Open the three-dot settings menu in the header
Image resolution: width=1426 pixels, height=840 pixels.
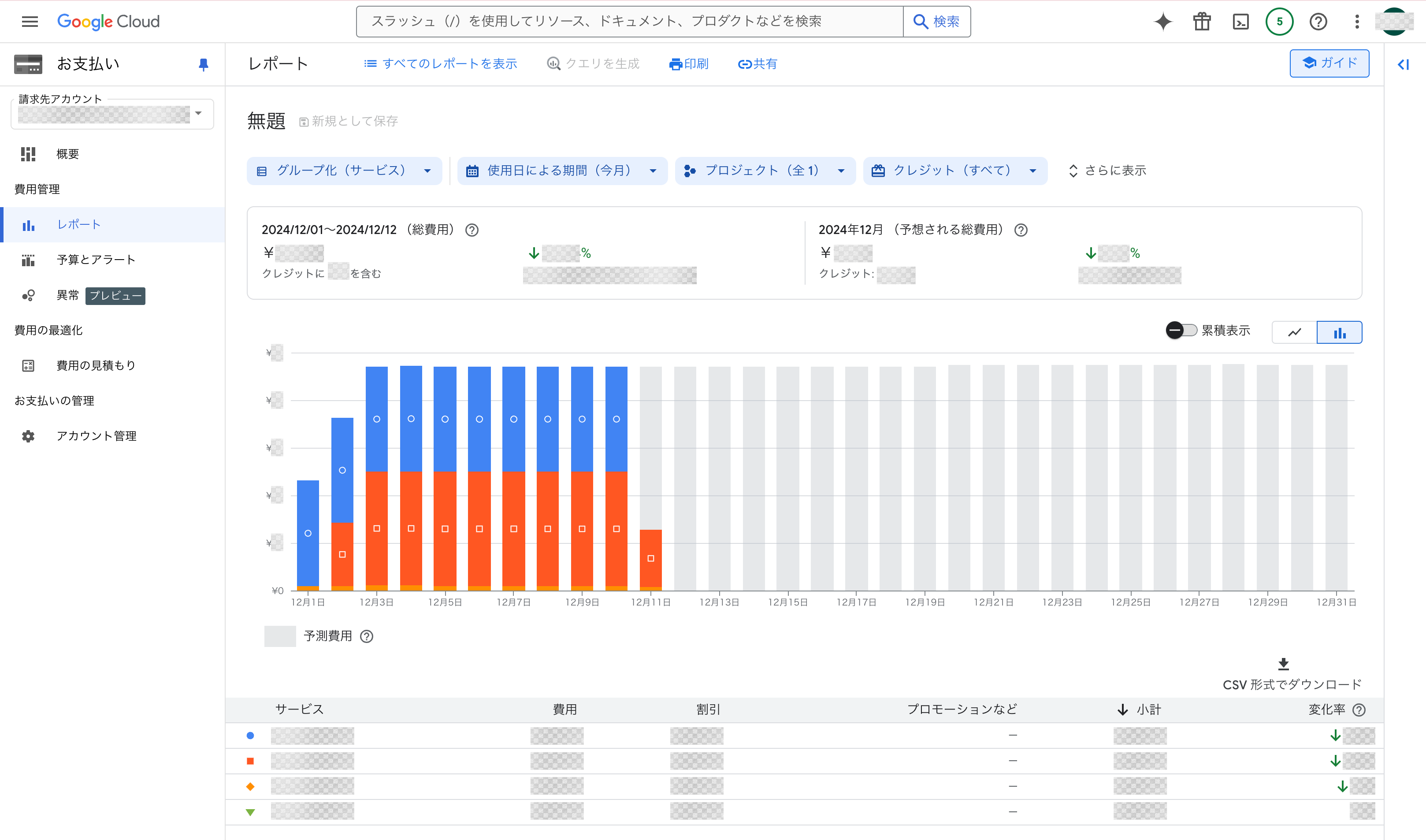pyautogui.click(x=1357, y=22)
